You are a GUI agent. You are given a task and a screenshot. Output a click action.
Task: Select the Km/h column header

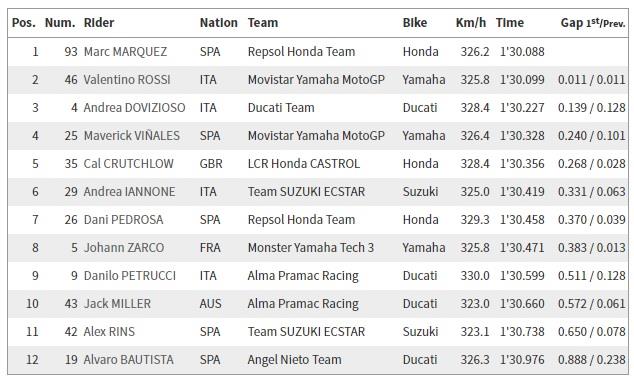tap(471, 23)
